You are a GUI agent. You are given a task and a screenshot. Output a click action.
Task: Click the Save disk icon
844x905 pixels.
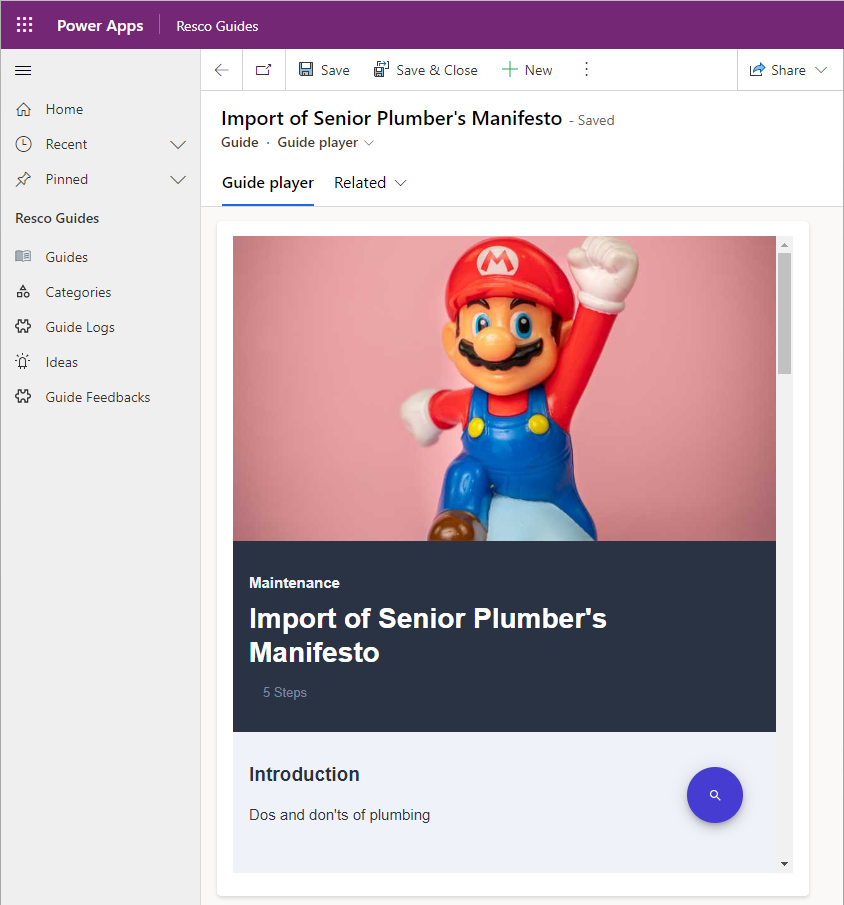click(306, 70)
